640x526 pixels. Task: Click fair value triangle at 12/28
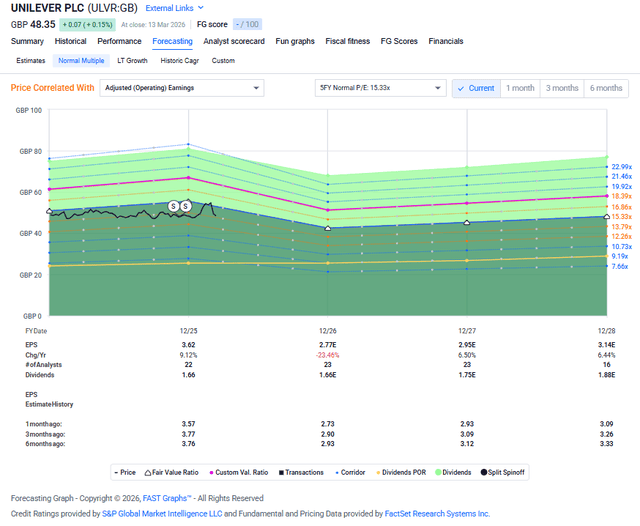[x=607, y=217]
